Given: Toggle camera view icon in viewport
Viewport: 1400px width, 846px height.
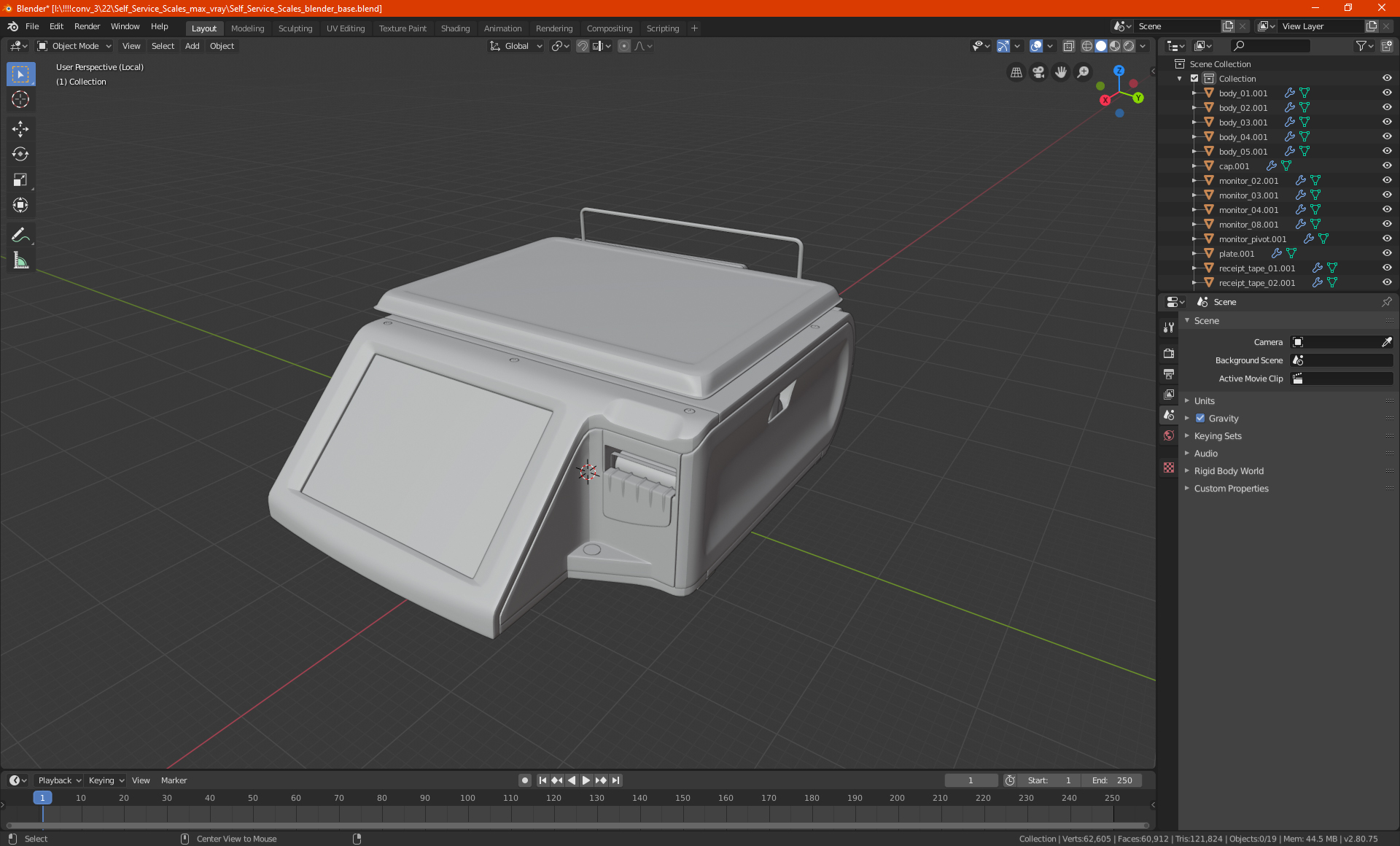Looking at the screenshot, I should 1038,72.
